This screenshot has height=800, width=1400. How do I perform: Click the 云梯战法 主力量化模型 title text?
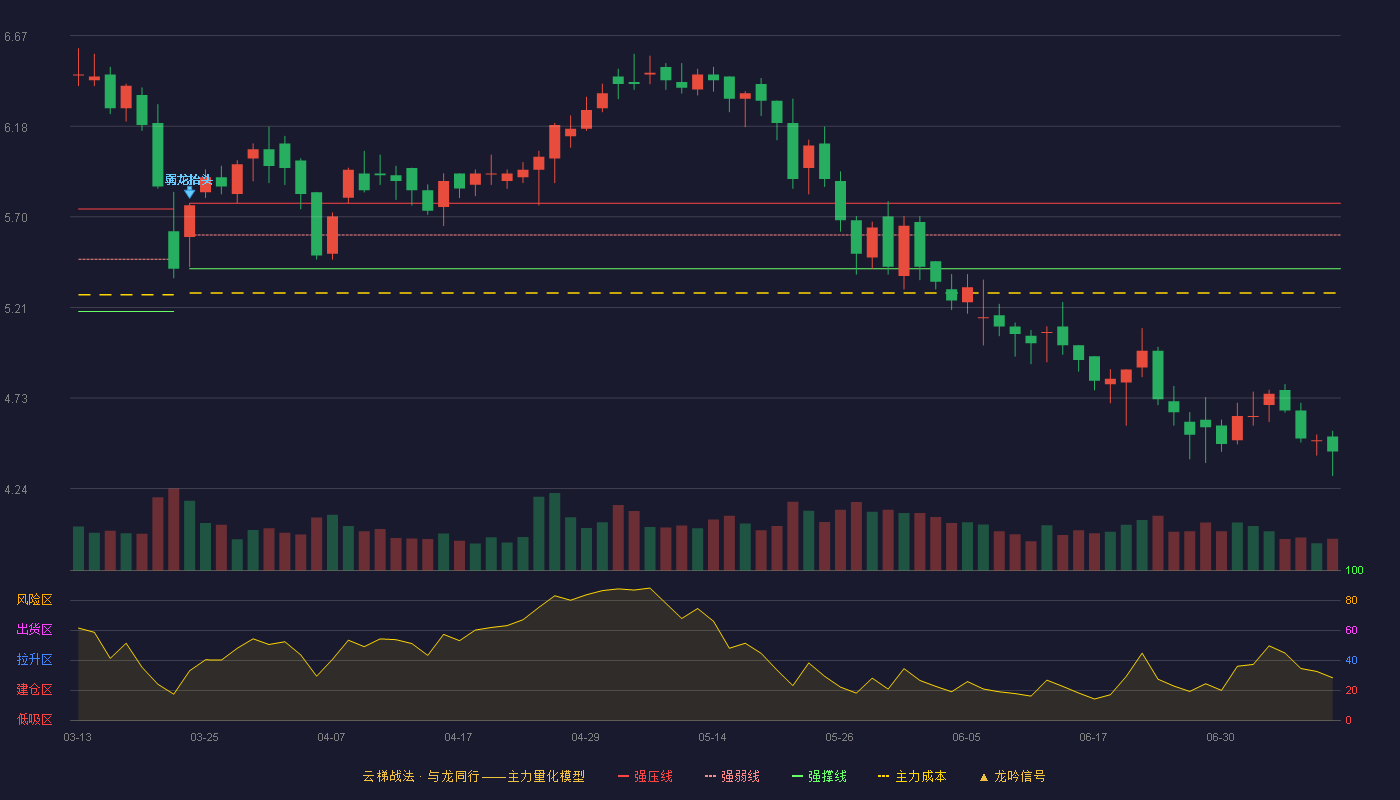click(x=473, y=776)
